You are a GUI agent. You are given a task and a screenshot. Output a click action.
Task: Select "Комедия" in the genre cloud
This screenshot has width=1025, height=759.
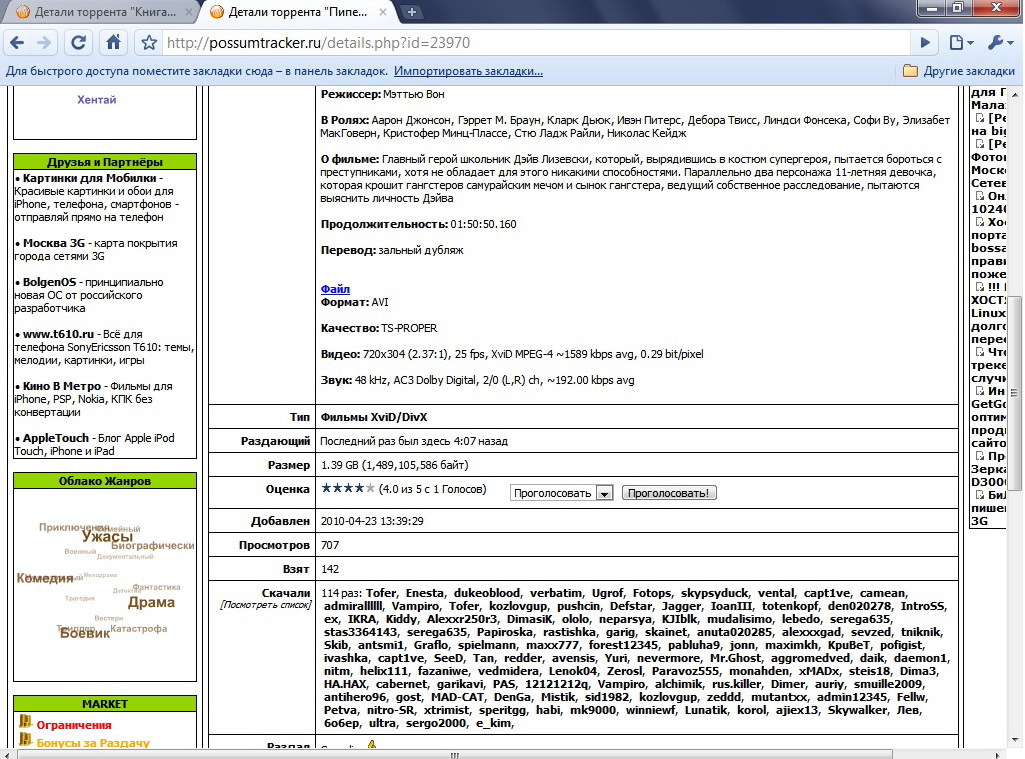point(45,578)
